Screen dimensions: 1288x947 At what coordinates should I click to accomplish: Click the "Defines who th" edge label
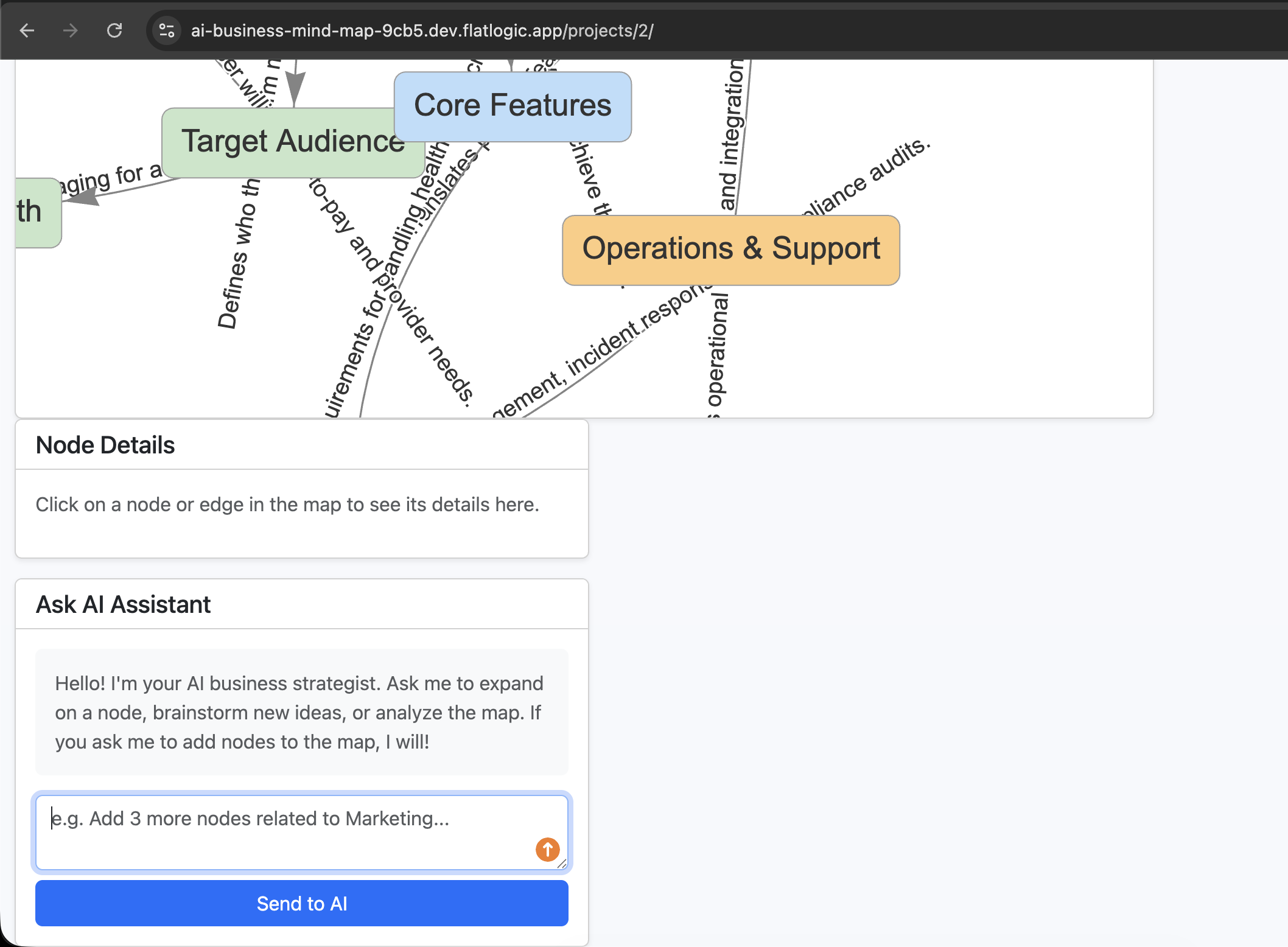pyautogui.click(x=239, y=254)
